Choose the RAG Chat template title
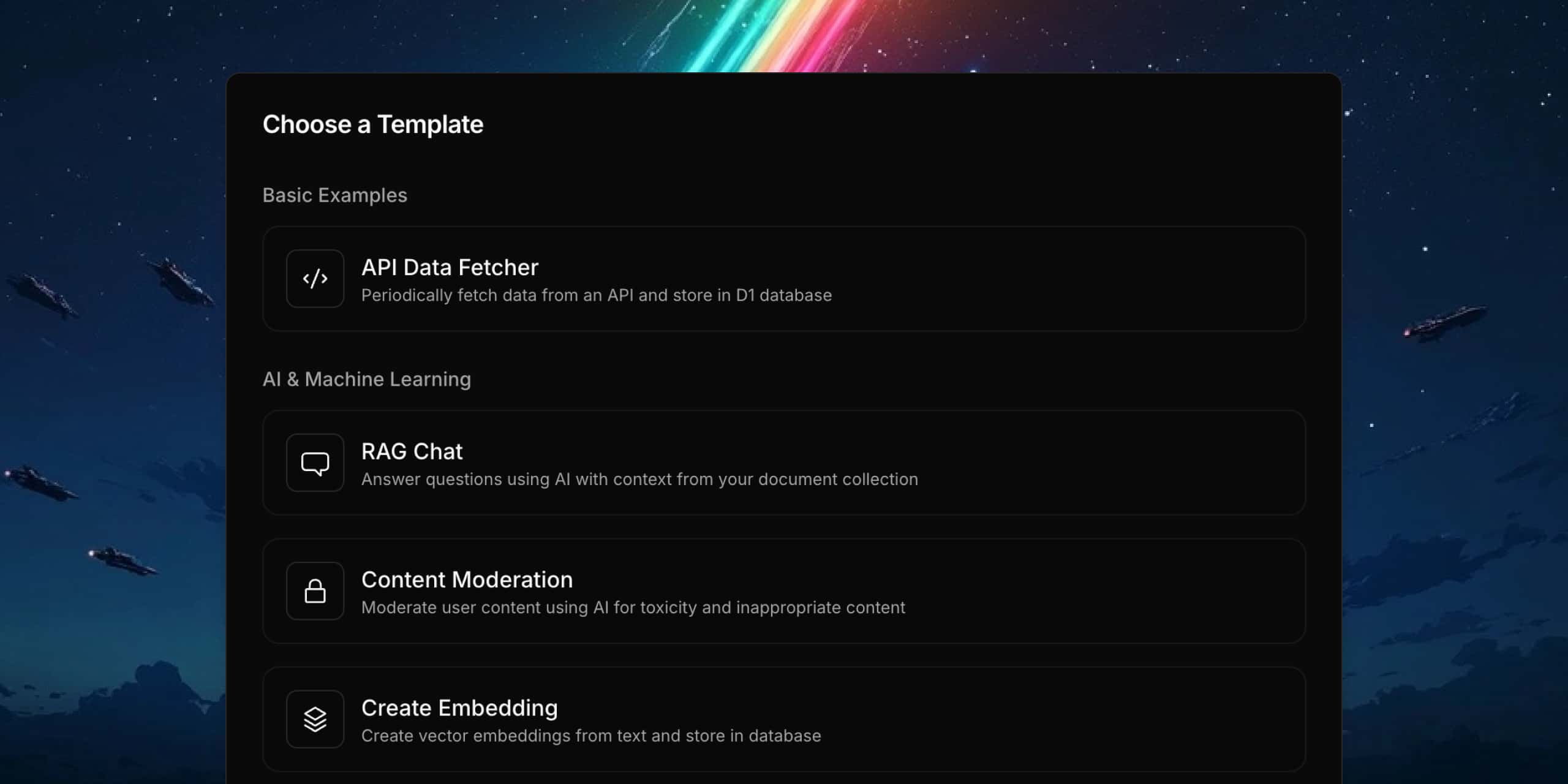This screenshot has width=1568, height=784. [x=412, y=451]
